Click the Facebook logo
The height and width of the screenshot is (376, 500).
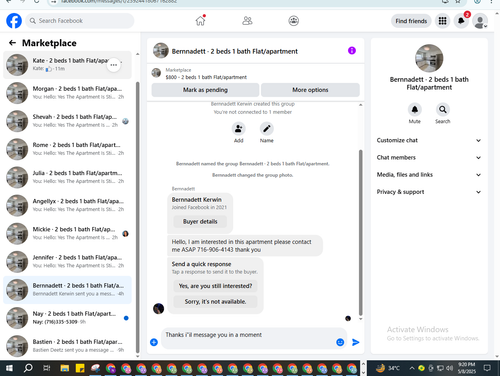point(14,21)
